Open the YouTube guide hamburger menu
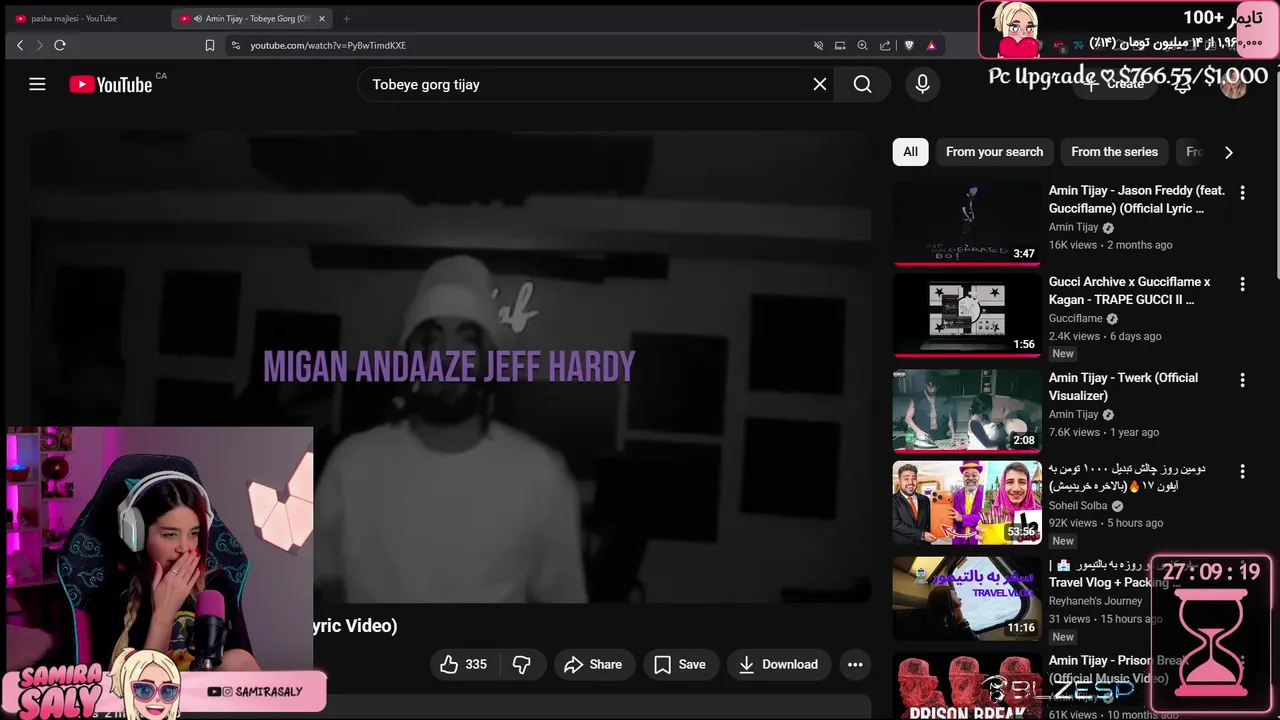 (x=37, y=84)
